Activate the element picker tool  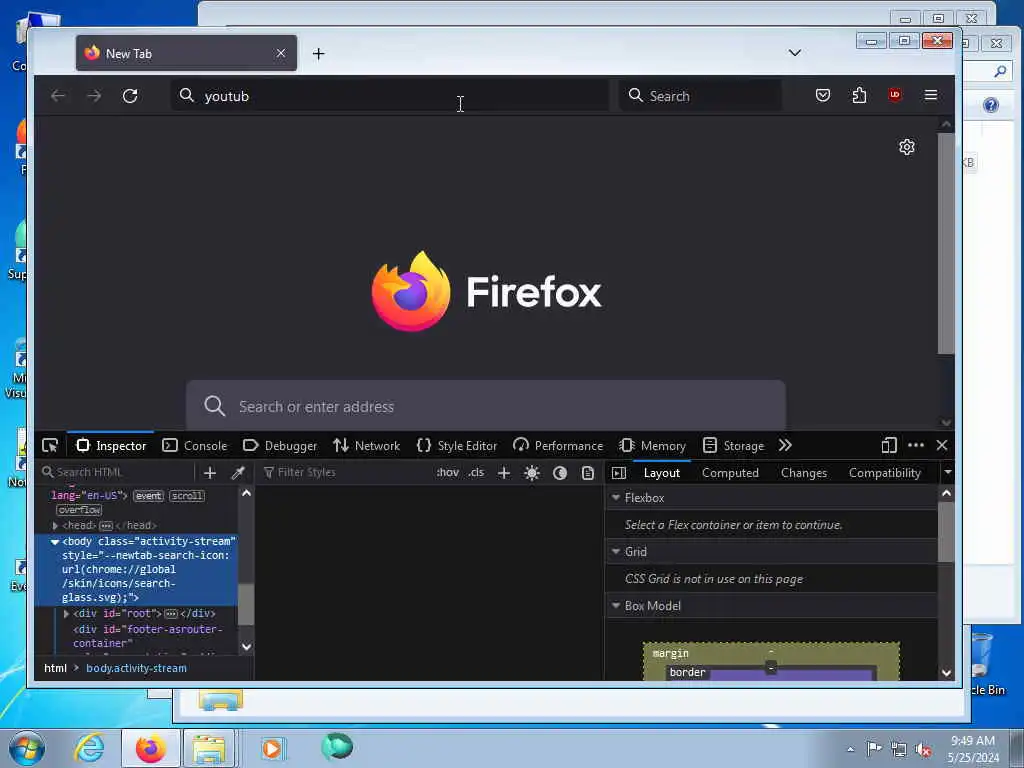click(x=50, y=445)
